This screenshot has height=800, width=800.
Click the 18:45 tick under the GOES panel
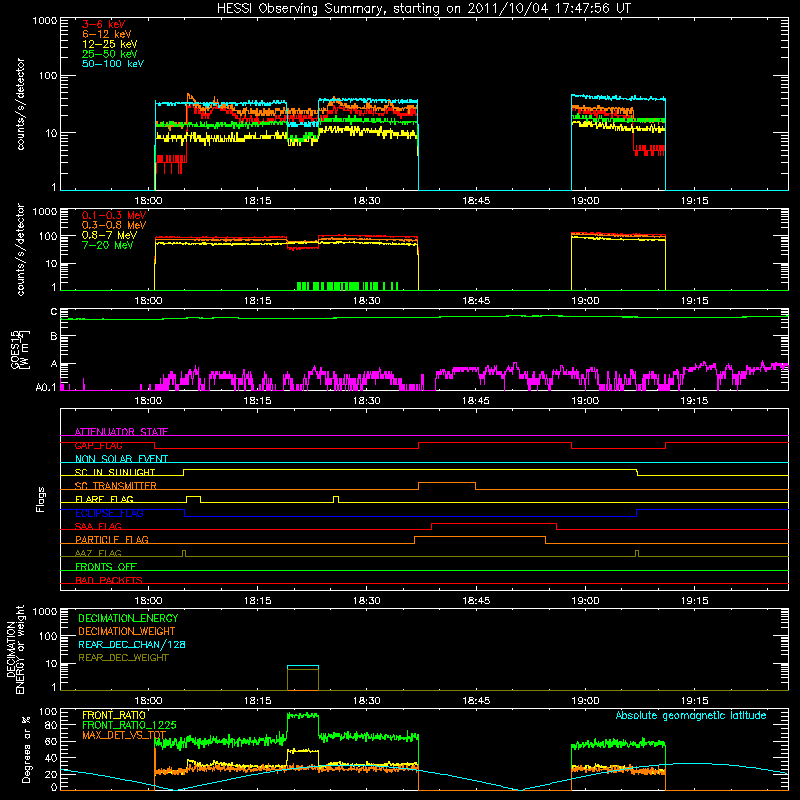tap(476, 401)
